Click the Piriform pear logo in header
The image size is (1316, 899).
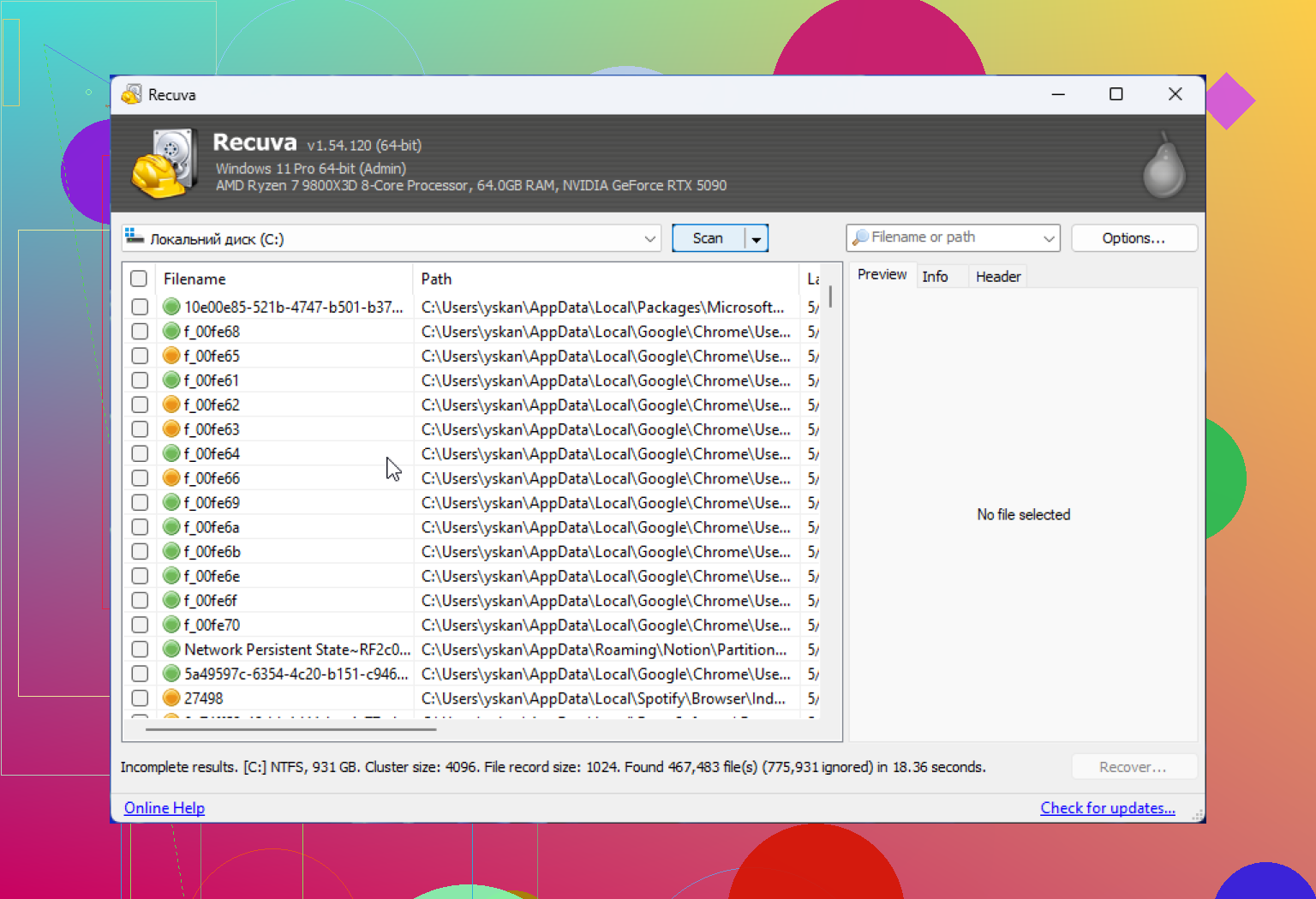[1164, 165]
